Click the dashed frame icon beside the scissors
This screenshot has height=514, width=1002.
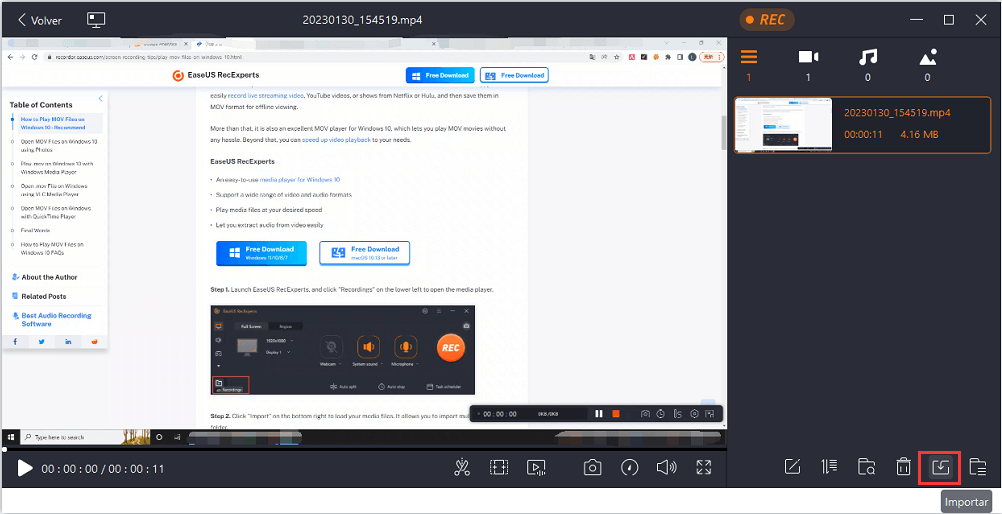tap(498, 467)
